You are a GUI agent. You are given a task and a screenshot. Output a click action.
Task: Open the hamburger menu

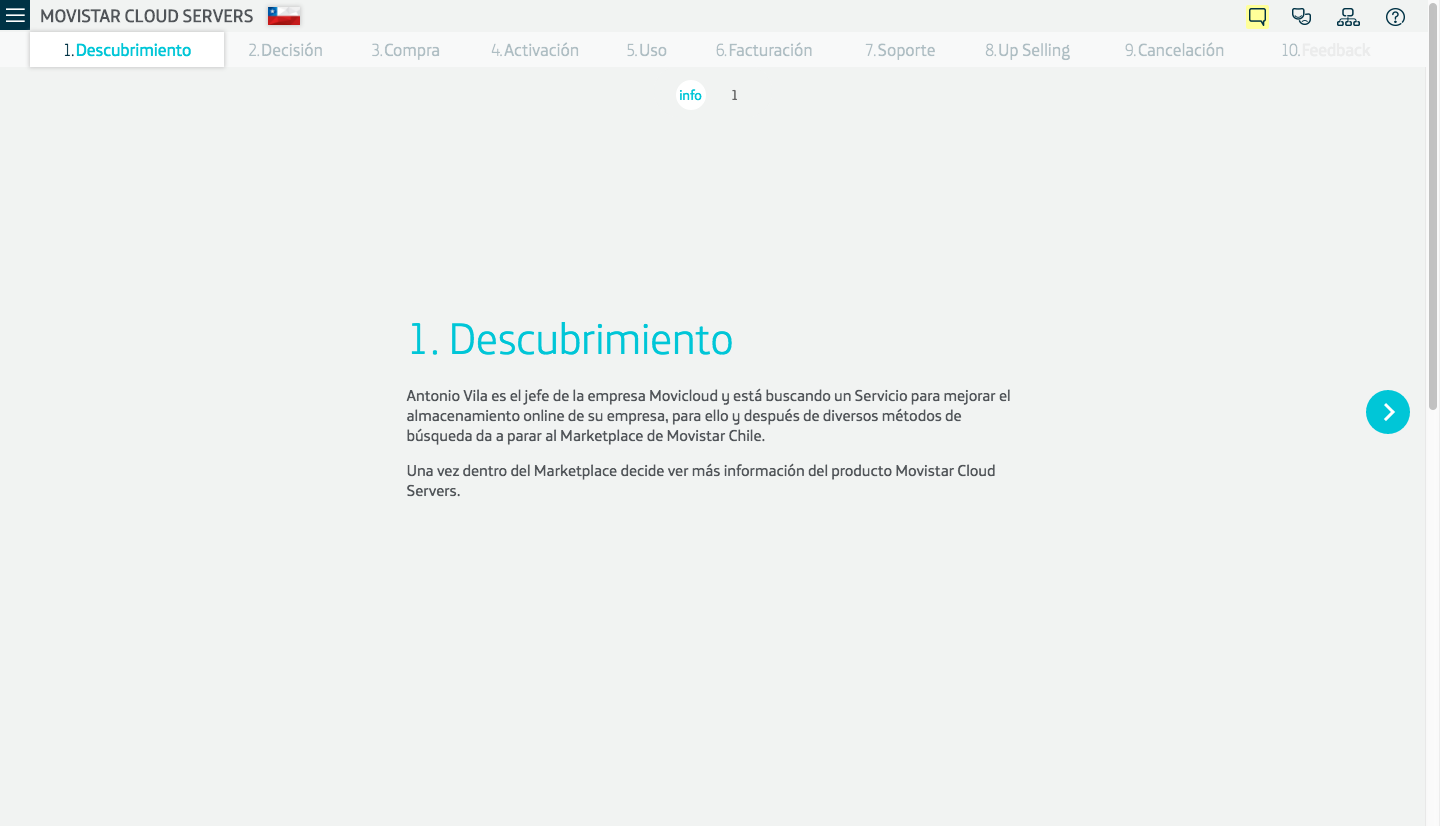pos(15,15)
